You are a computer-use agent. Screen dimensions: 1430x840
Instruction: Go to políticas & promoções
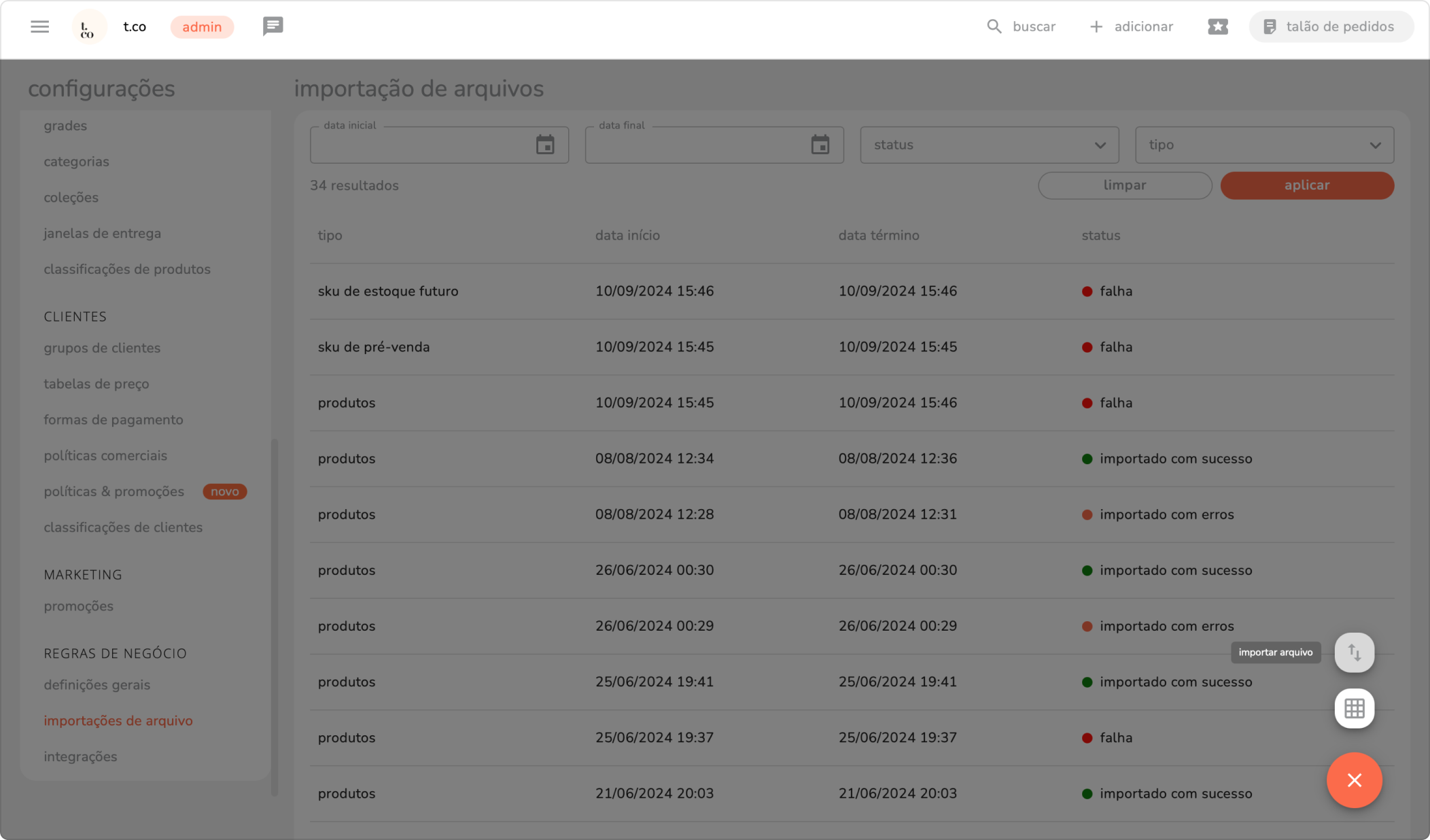pyautogui.click(x=114, y=491)
